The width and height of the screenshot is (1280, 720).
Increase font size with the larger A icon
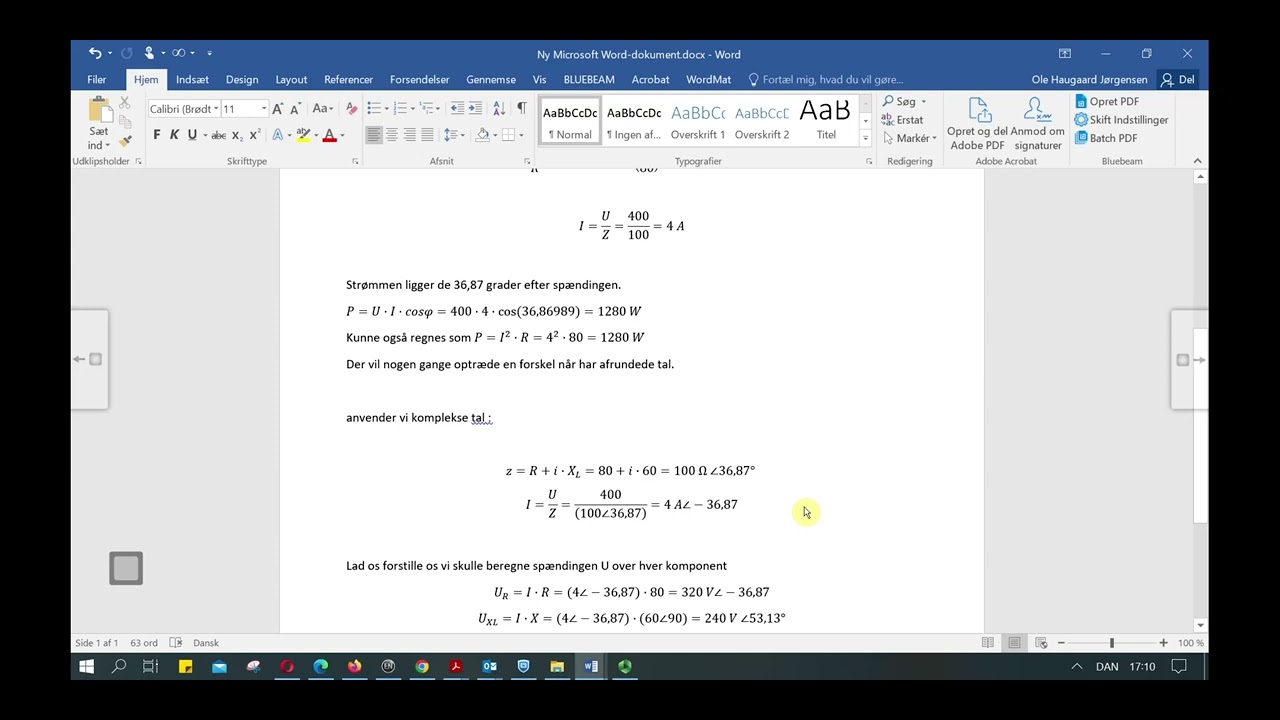tap(278, 108)
